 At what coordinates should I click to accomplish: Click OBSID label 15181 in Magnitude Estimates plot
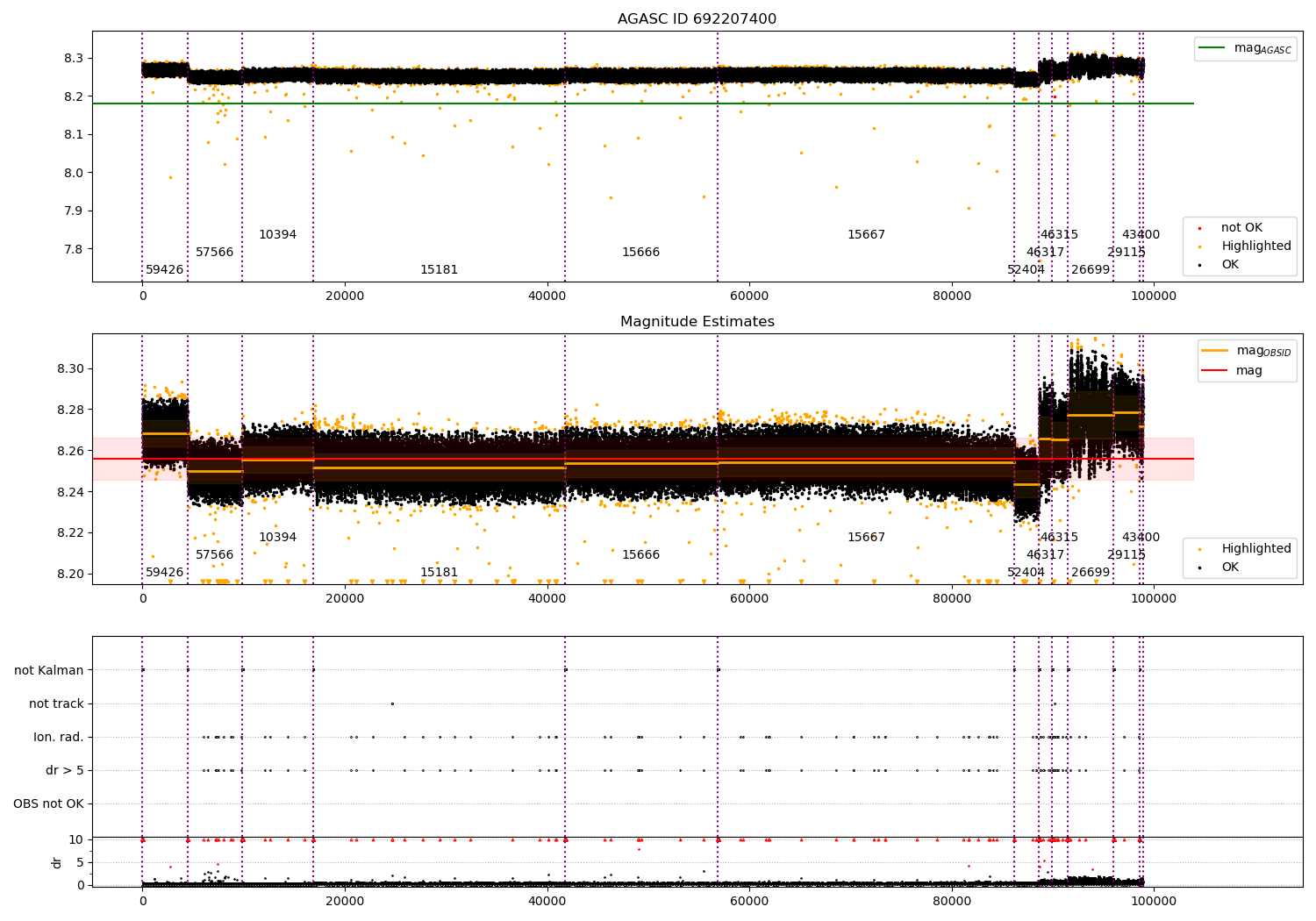[x=440, y=573]
